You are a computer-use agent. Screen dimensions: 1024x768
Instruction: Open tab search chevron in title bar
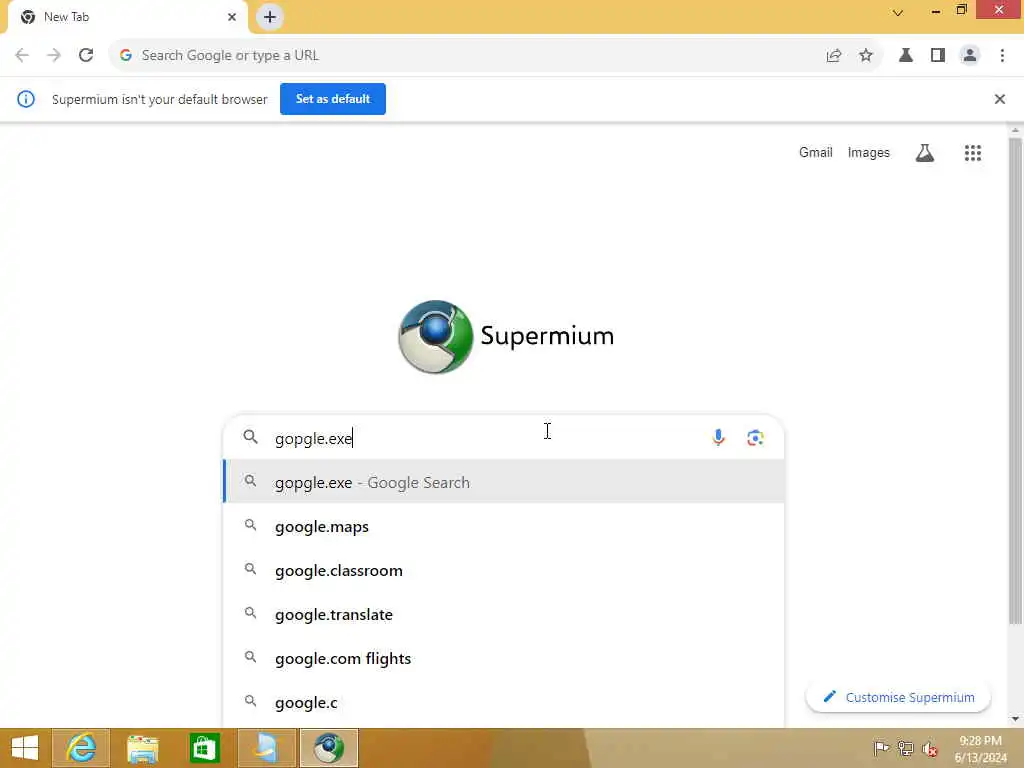tap(898, 12)
